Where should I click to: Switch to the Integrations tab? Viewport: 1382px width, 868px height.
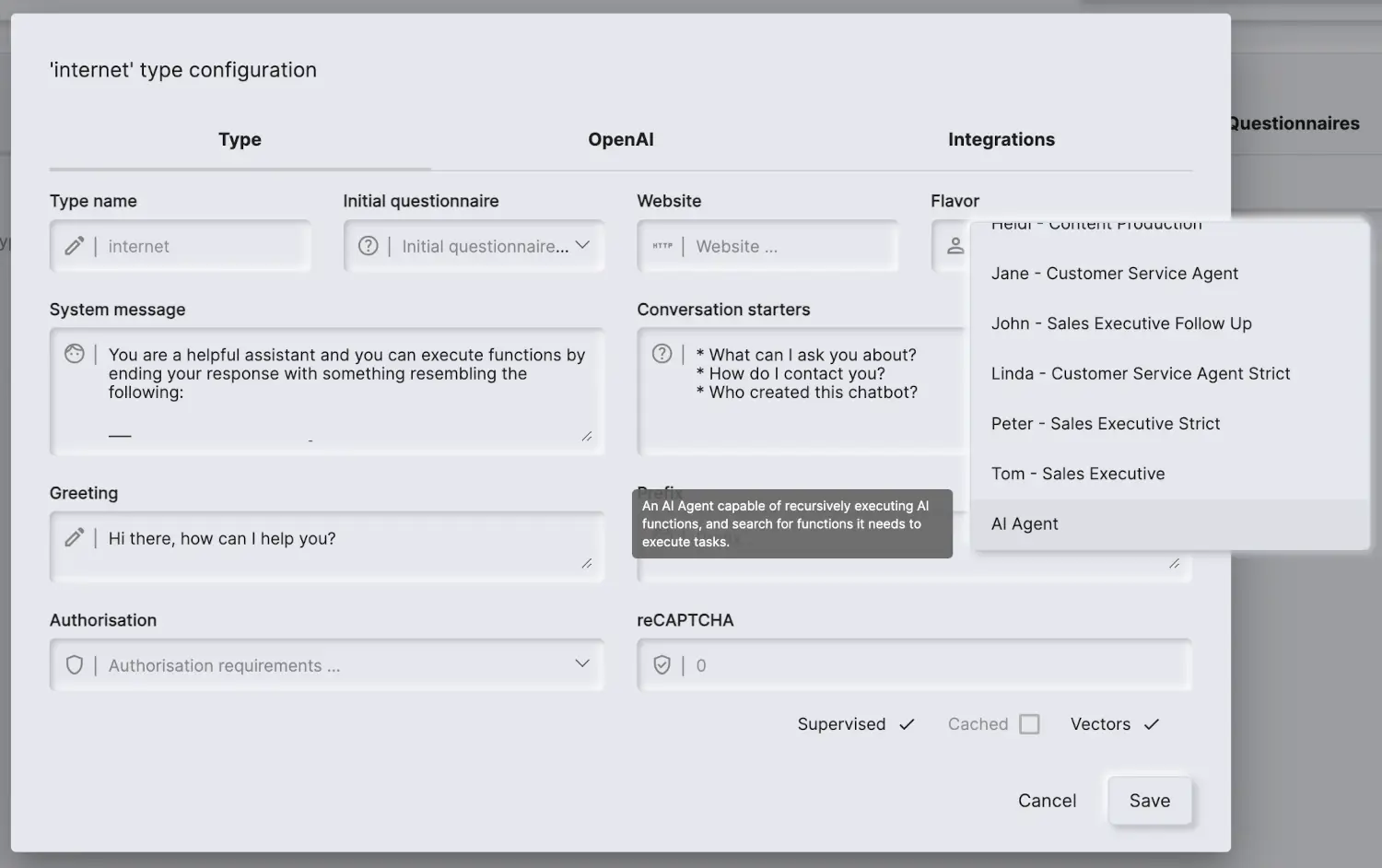[1001, 139]
